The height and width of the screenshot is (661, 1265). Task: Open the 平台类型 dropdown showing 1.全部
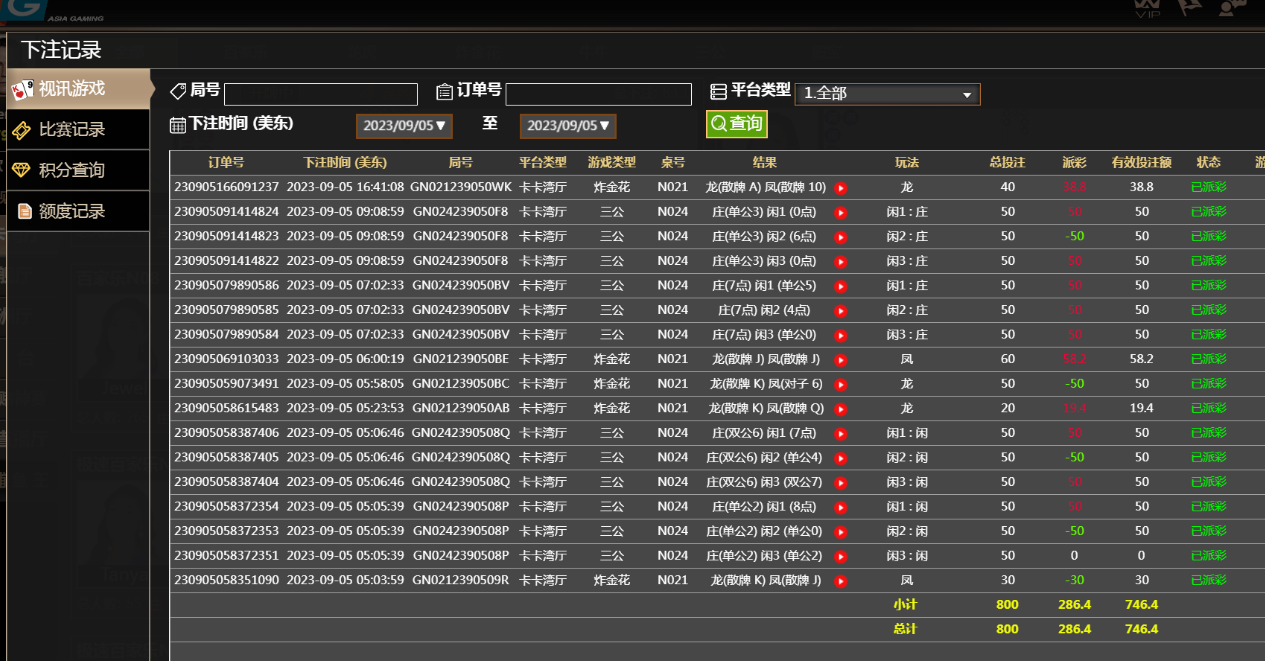887,94
